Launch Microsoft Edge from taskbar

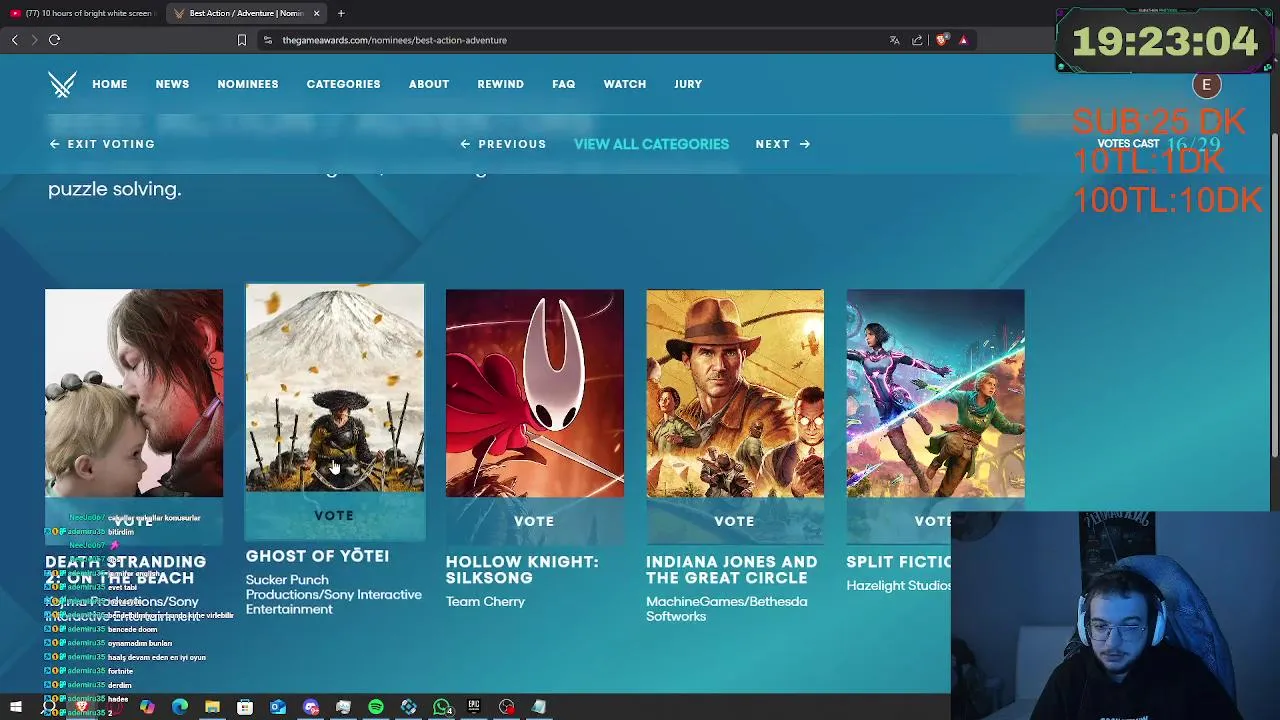pyautogui.click(x=180, y=707)
